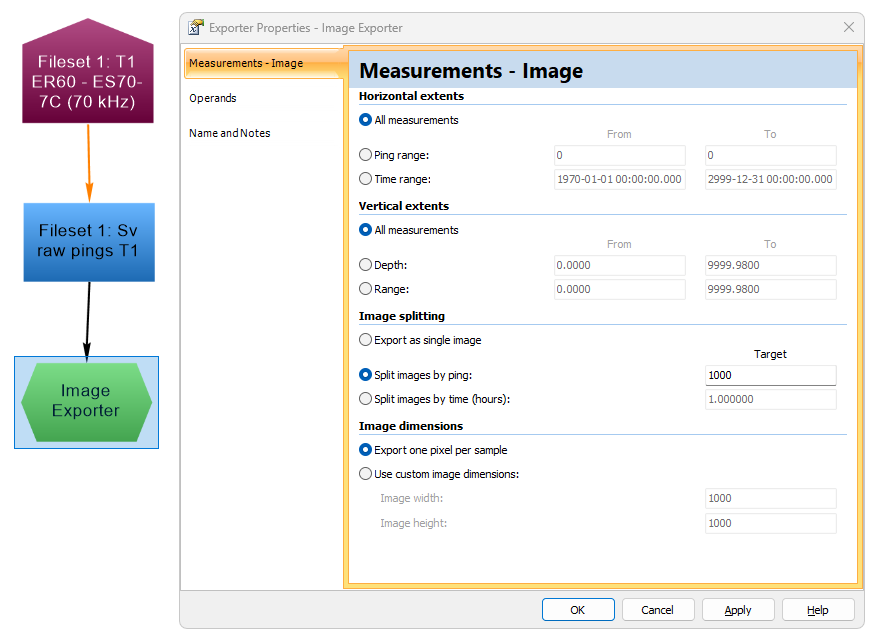Image resolution: width=878 pixels, height=642 pixels.
Task: Open the Name and Notes page
Action: [230, 133]
